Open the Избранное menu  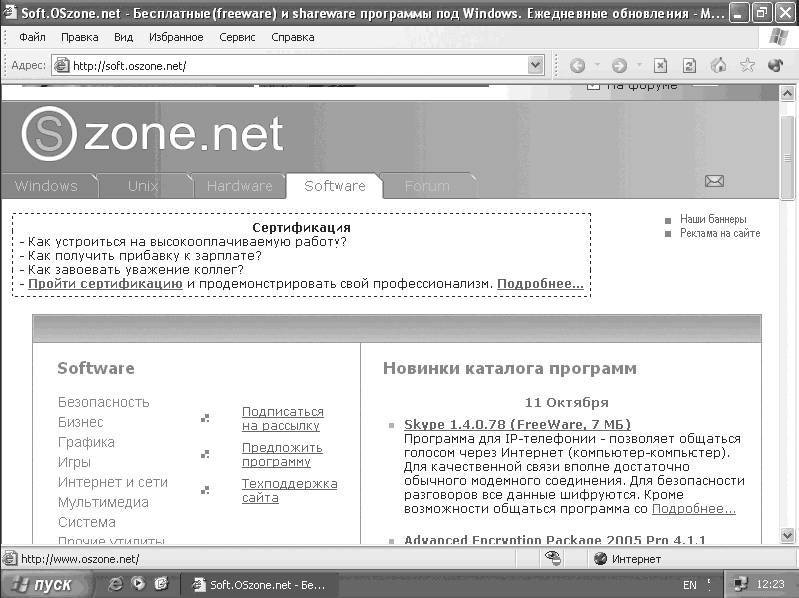click(176, 37)
